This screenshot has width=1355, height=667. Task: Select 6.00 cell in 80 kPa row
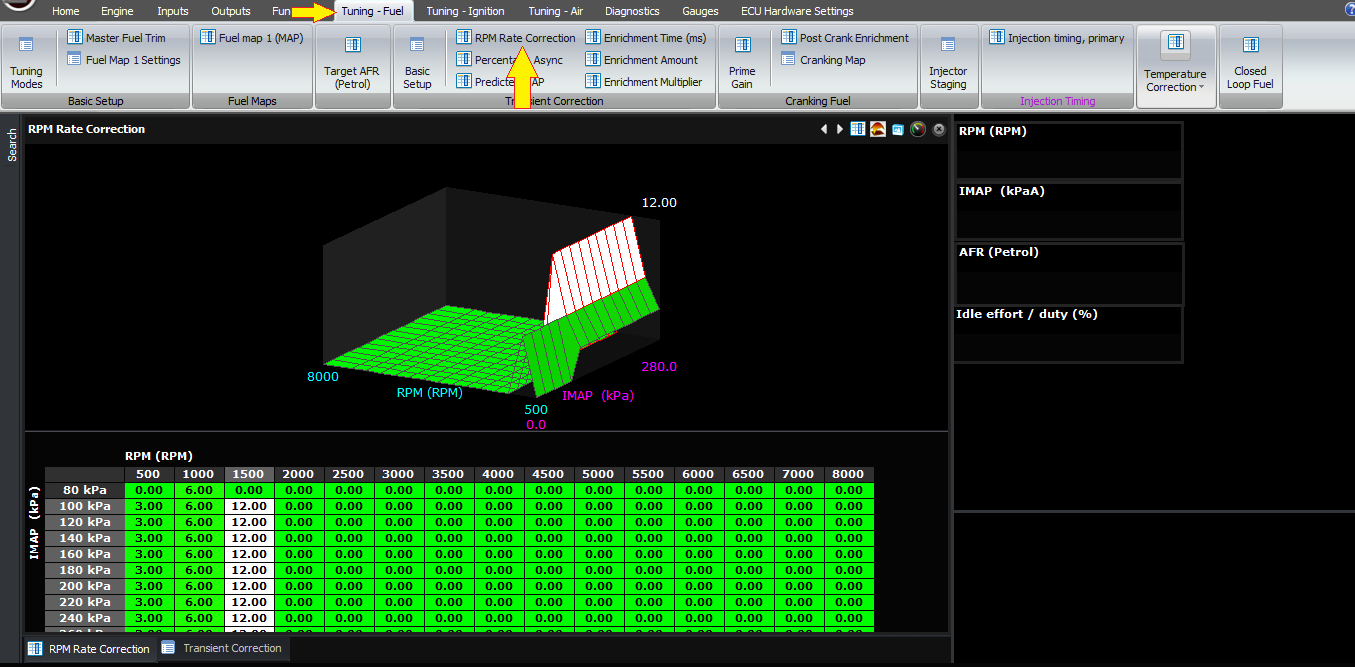[199, 490]
